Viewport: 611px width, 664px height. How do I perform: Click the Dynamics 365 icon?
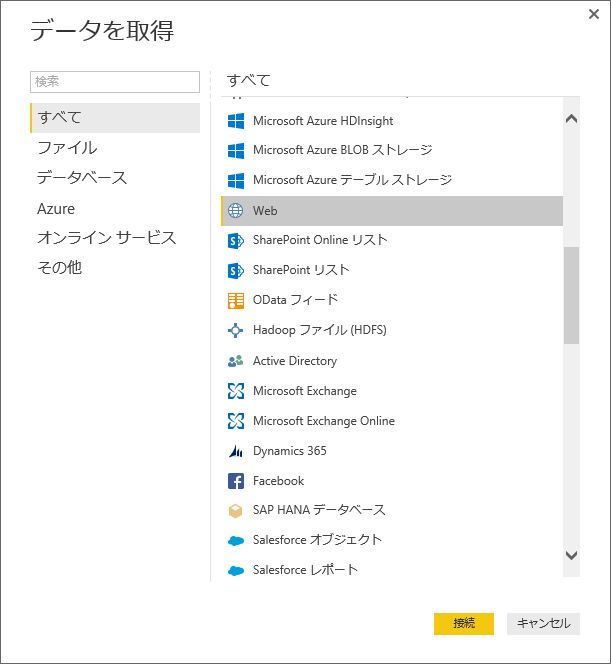pyautogui.click(x=236, y=451)
